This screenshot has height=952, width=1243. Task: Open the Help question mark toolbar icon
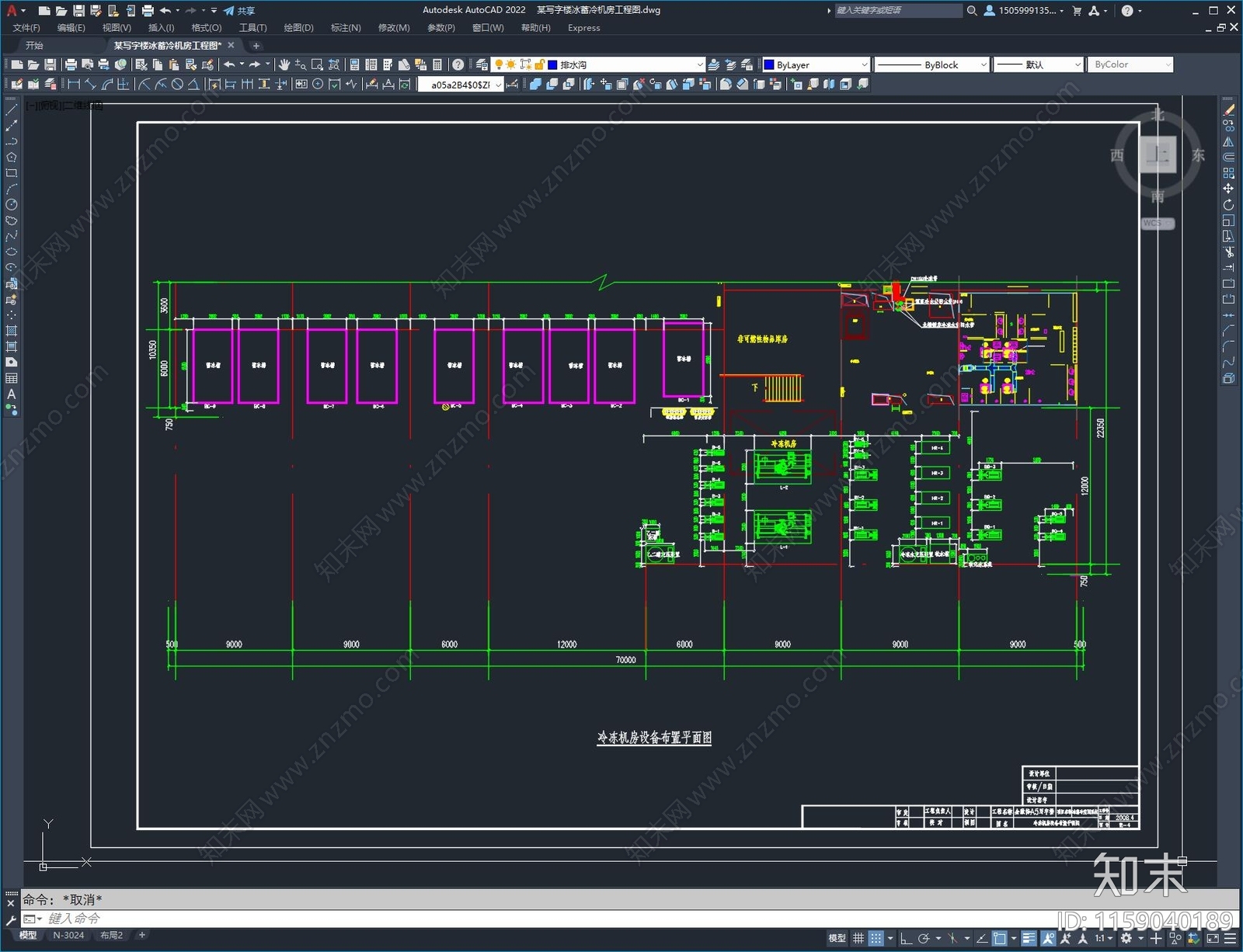point(458,64)
